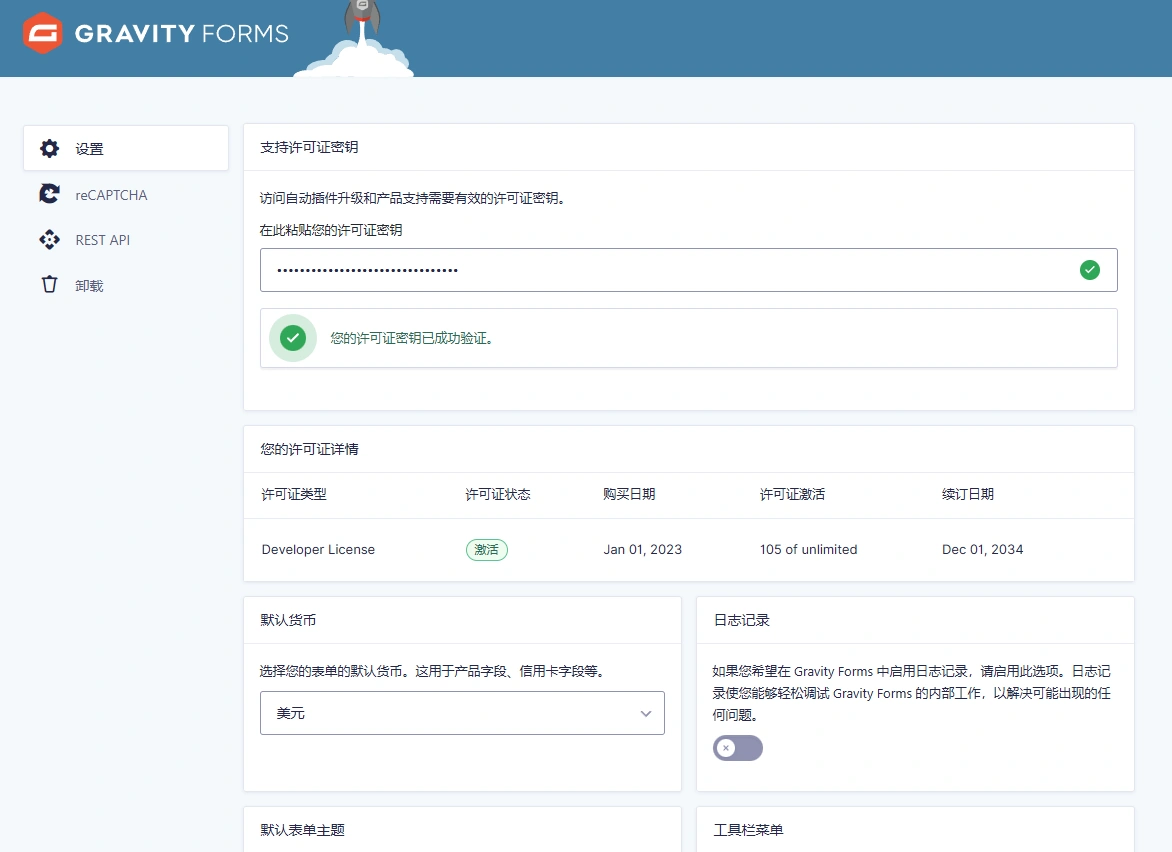Click the 卸载 trash icon in sidebar

coord(49,285)
